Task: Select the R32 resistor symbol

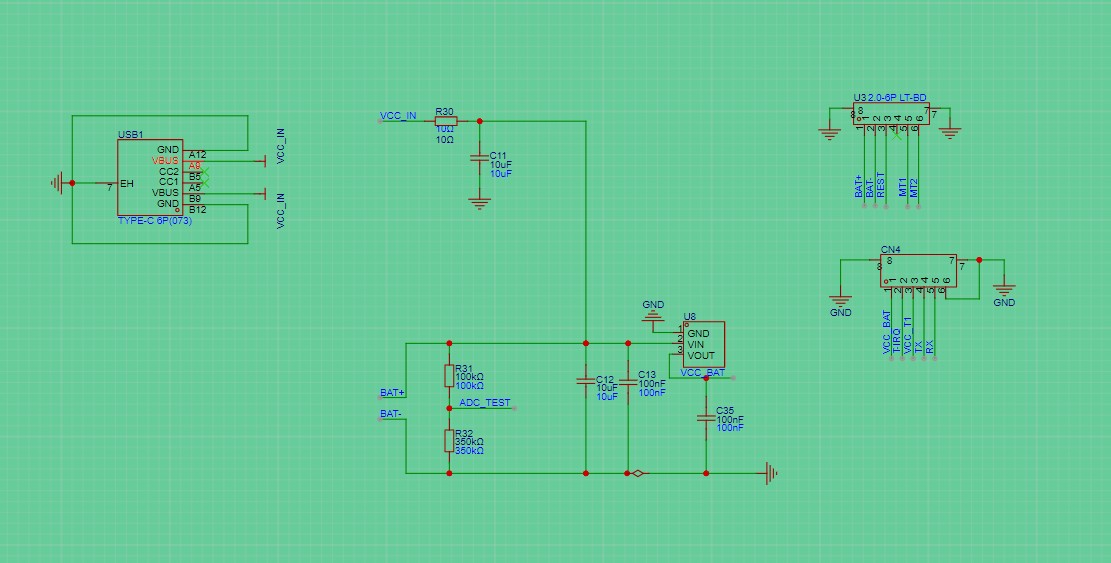Action: [449, 440]
